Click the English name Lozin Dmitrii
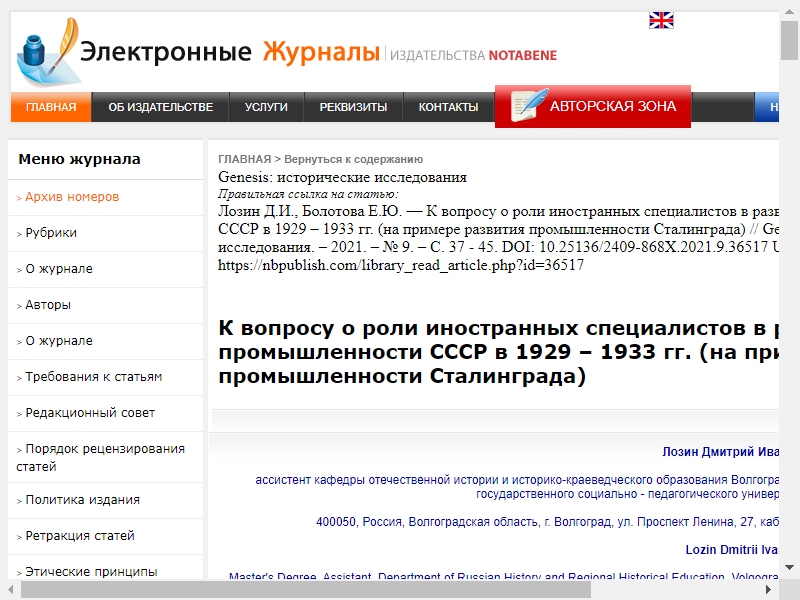The height and width of the screenshot is (600, 800). (732, 549)
